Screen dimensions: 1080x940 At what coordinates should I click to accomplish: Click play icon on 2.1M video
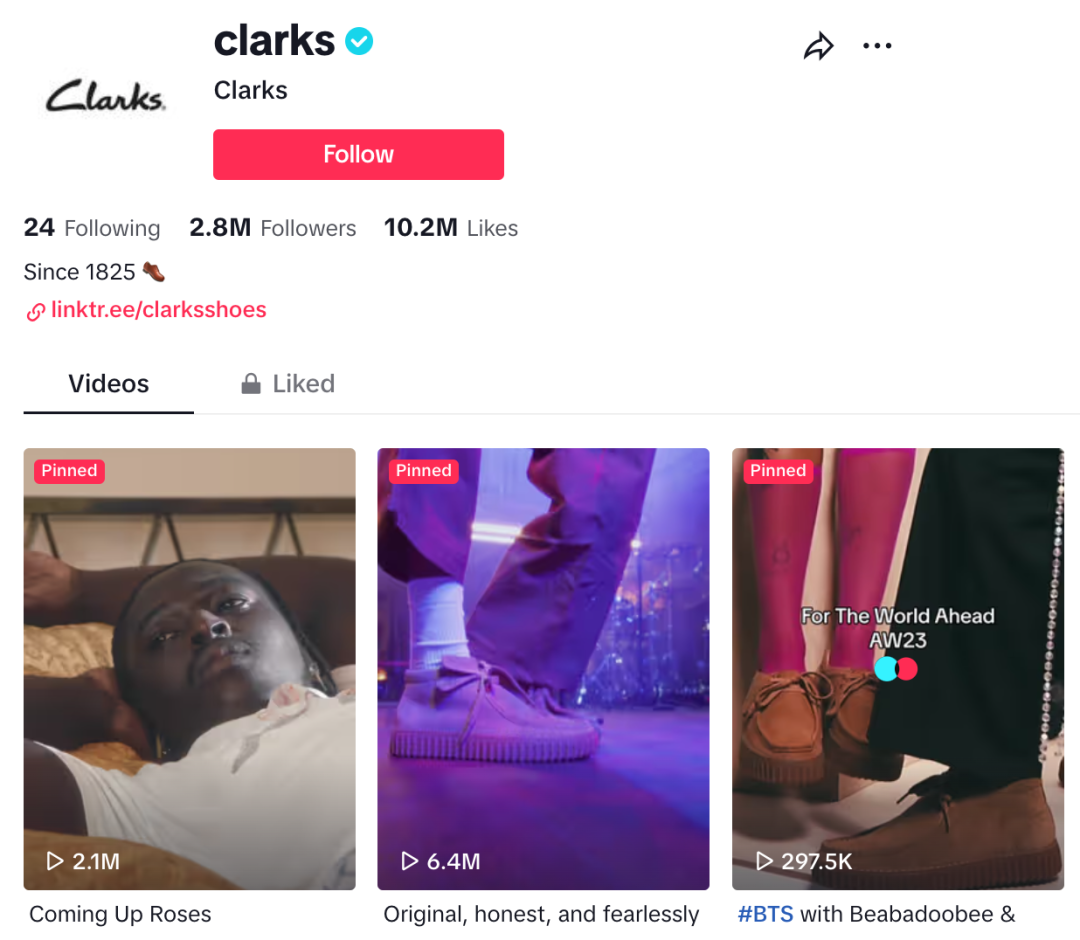click(x=54, y=861)
